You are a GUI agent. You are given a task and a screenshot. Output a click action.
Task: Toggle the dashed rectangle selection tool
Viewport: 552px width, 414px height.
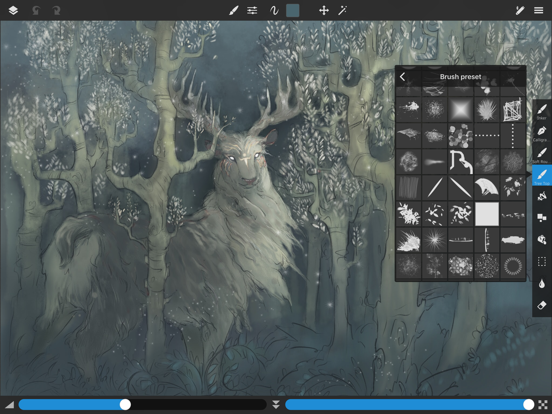click(542, 262)
